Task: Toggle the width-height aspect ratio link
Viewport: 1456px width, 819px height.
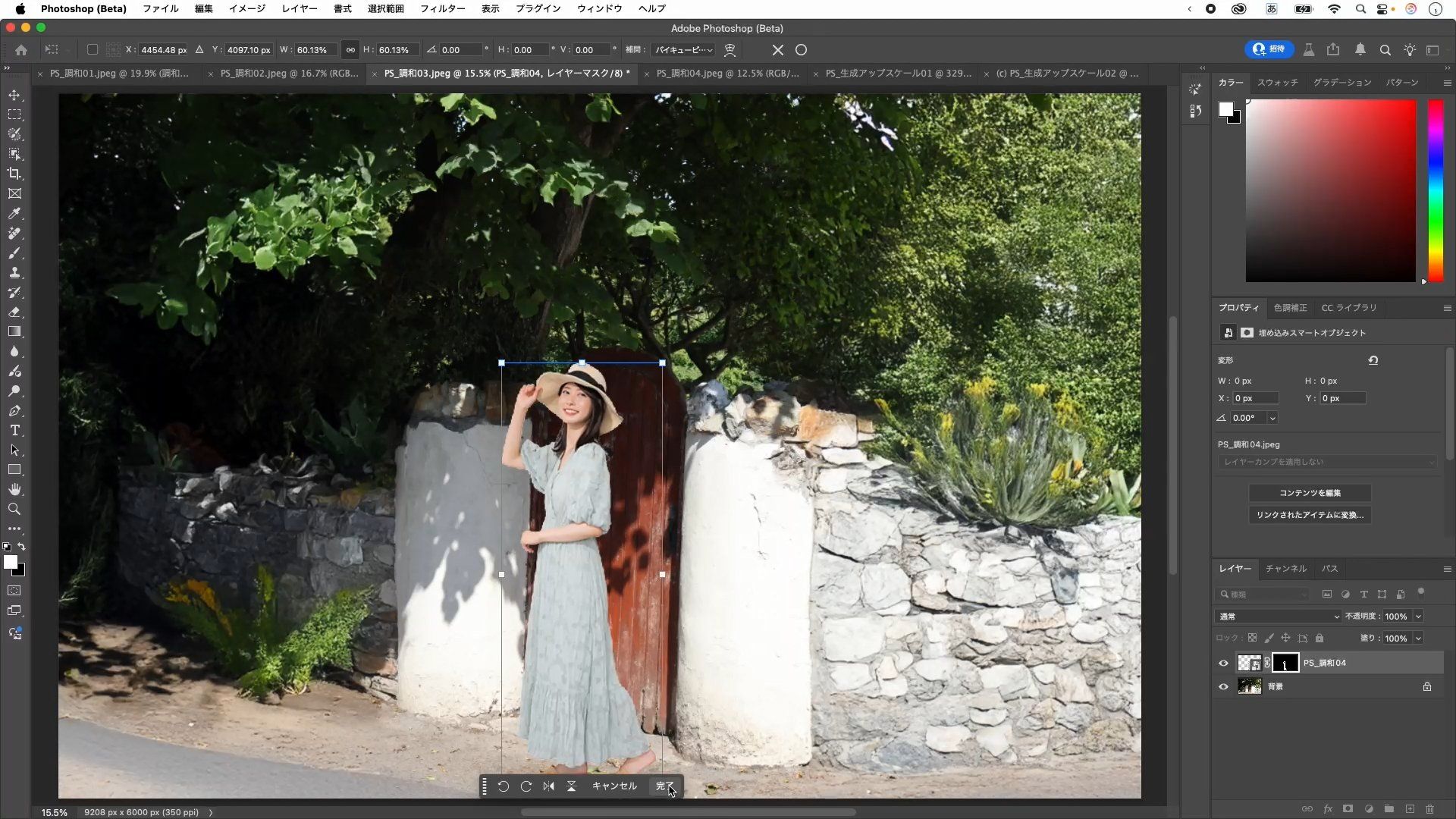Action: tap(350, 50)
